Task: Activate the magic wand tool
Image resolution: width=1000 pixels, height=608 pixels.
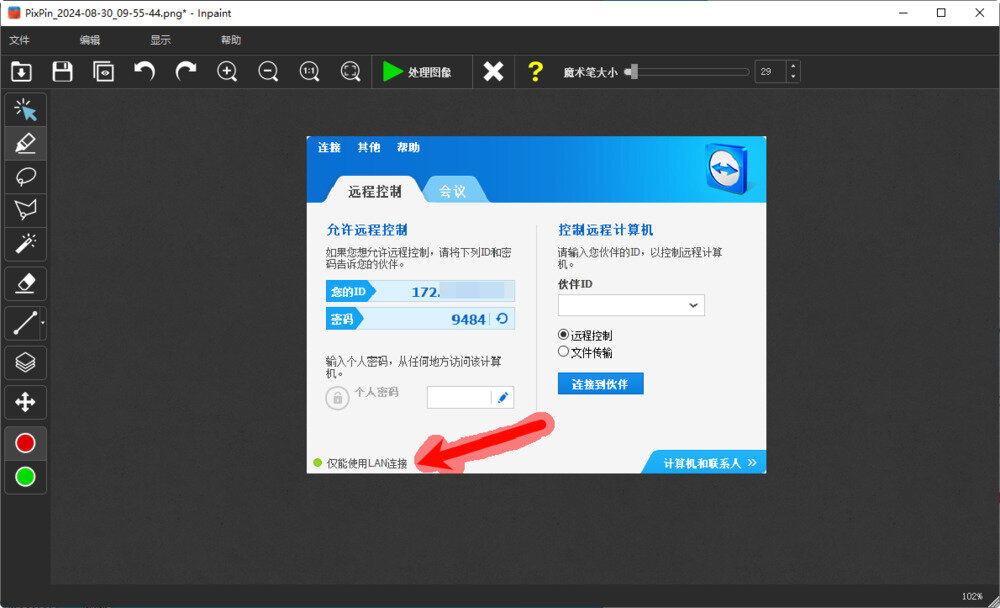Action: coord(25,245)
